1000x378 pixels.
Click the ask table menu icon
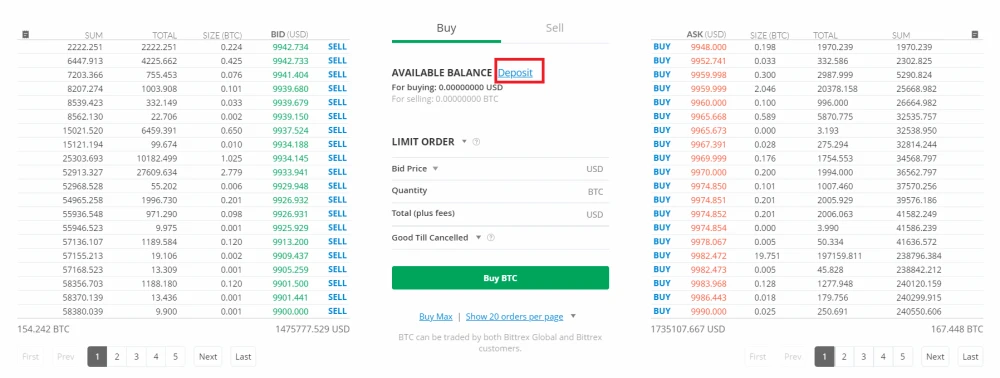[974, 34]
